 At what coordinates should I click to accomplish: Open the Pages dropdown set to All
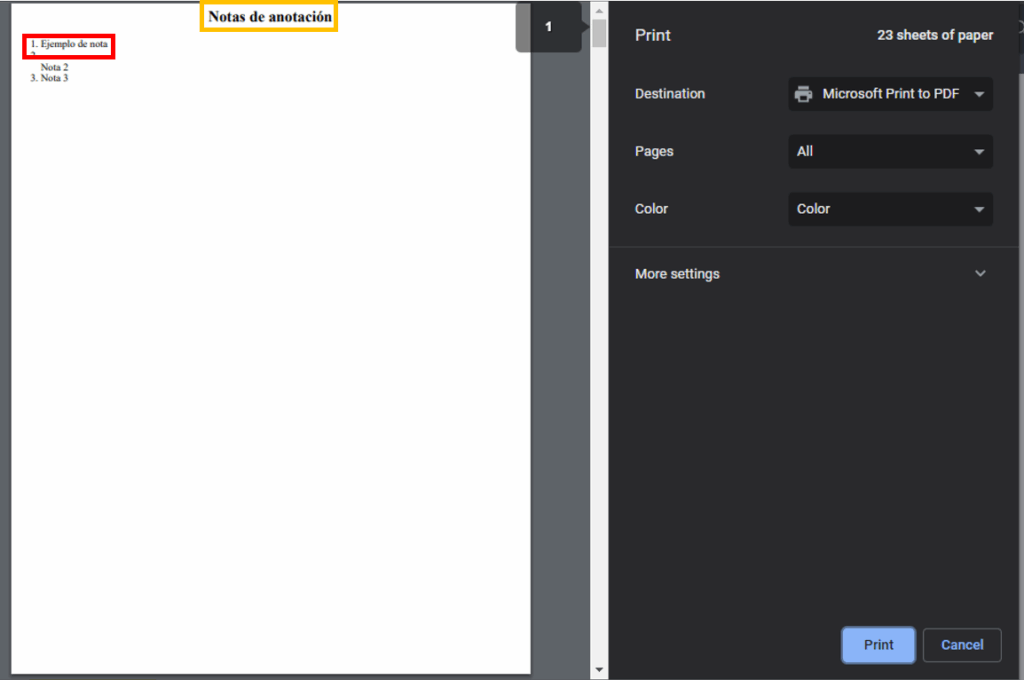pos(890,152)
